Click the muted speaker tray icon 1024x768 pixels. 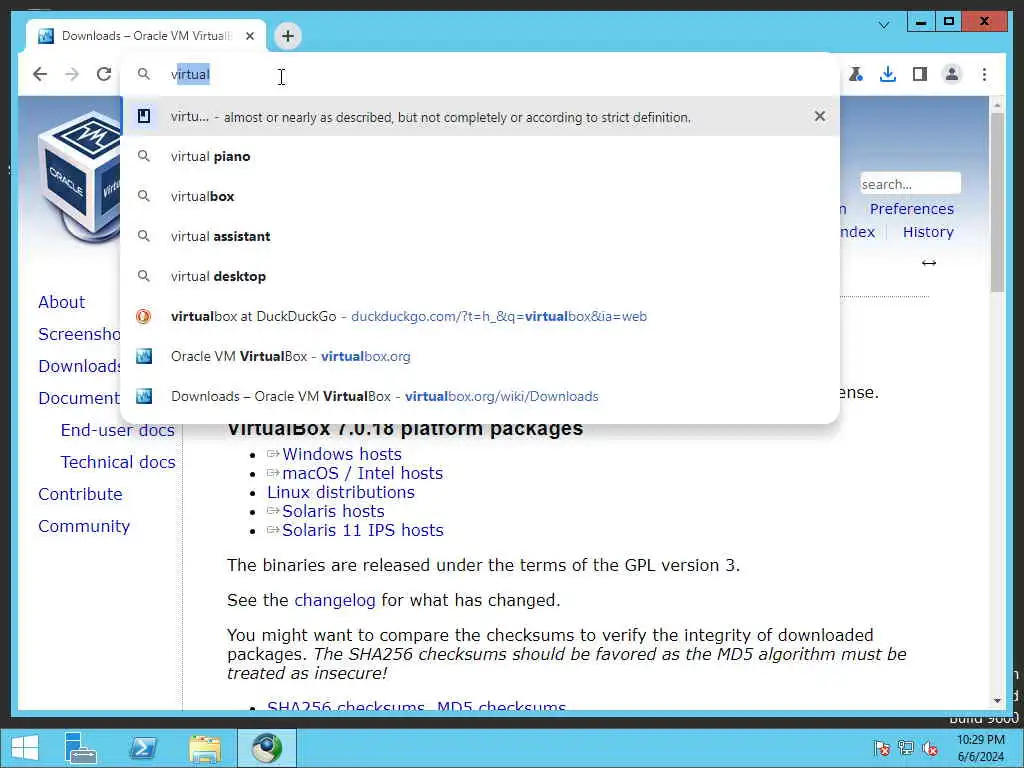[930, 748]
